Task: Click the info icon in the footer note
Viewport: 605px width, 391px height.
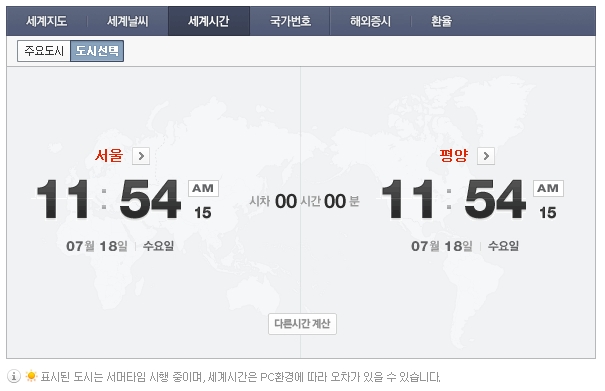Action: point(14,376)
